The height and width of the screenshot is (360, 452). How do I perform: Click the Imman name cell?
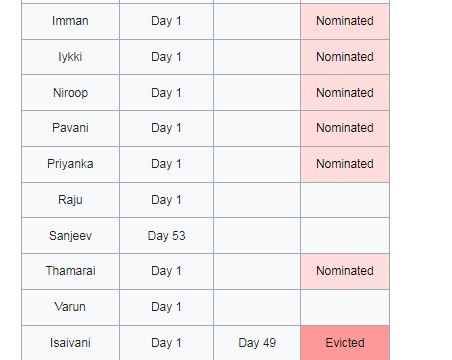tap(70, 21)
